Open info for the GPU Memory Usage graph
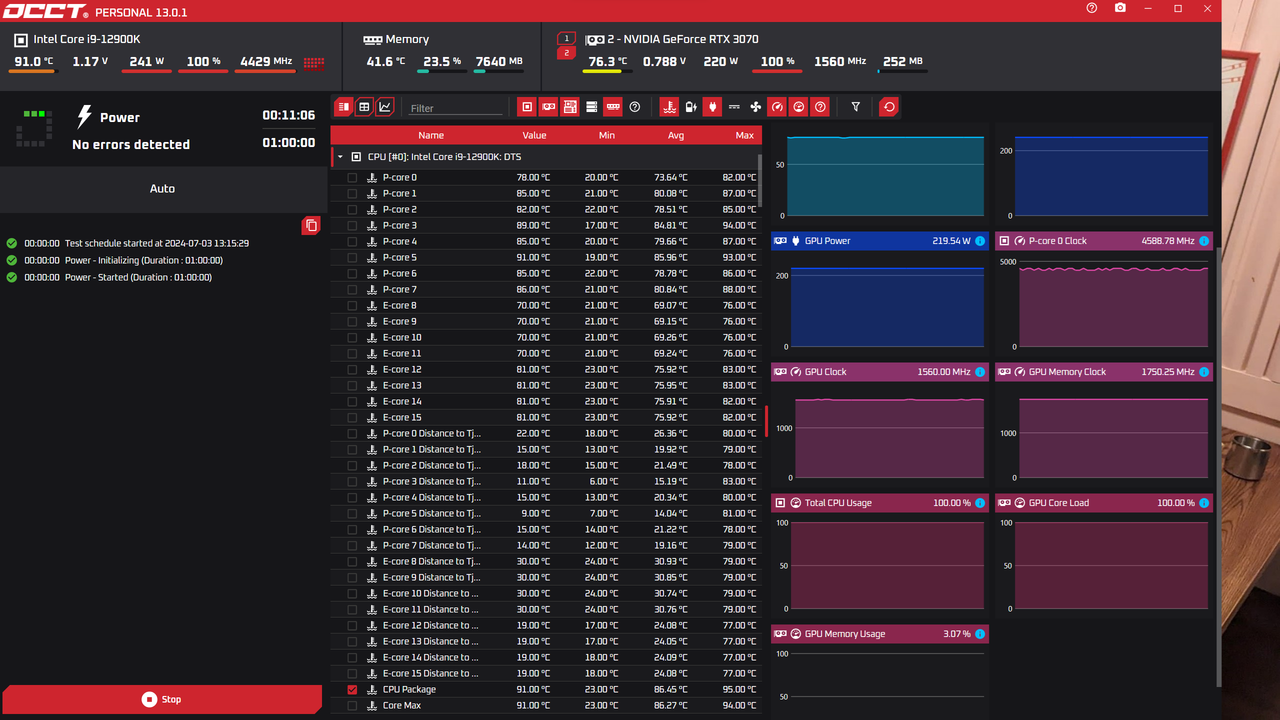Viewport: 1280px width, 720px height. (x=980, y=634)
